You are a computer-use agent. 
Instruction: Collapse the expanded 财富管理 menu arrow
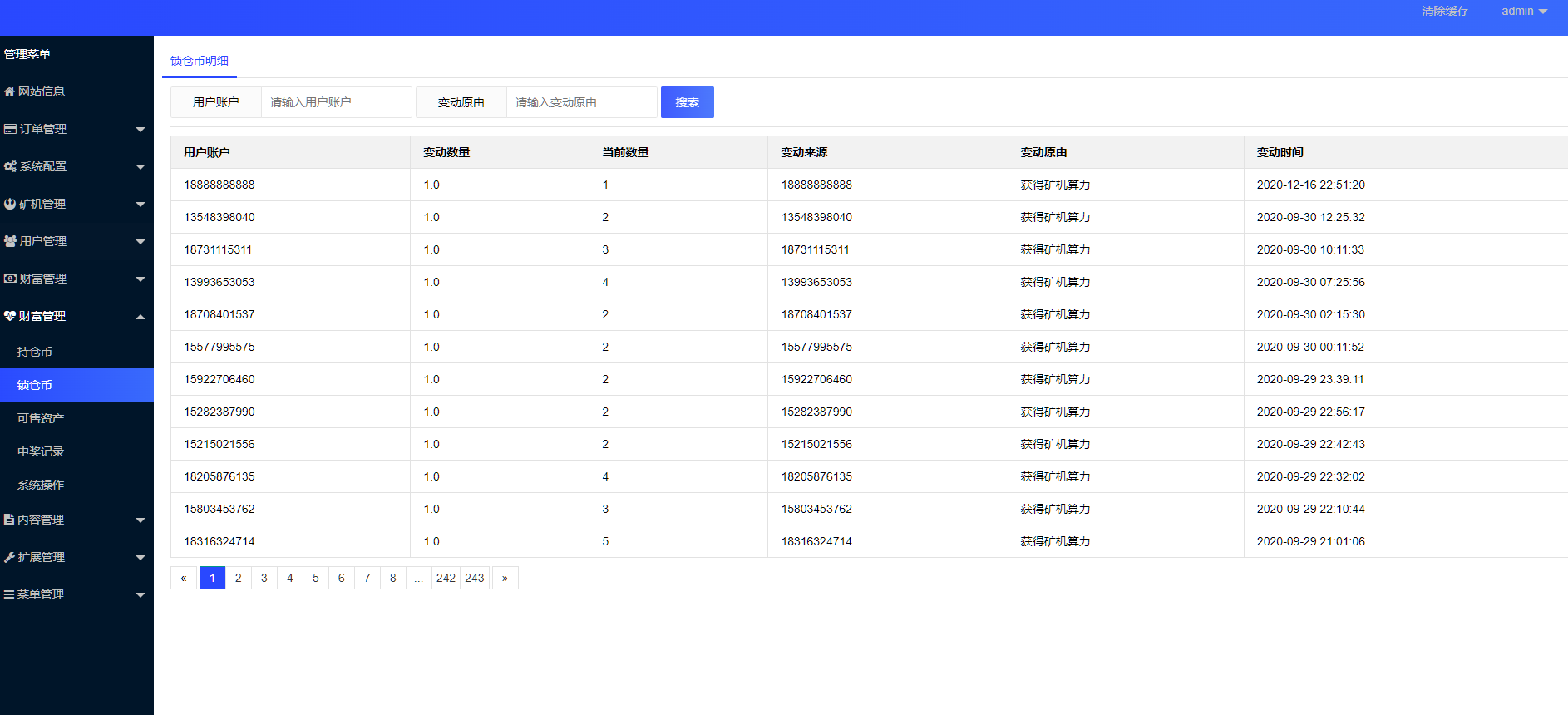(x=140, y=316)
